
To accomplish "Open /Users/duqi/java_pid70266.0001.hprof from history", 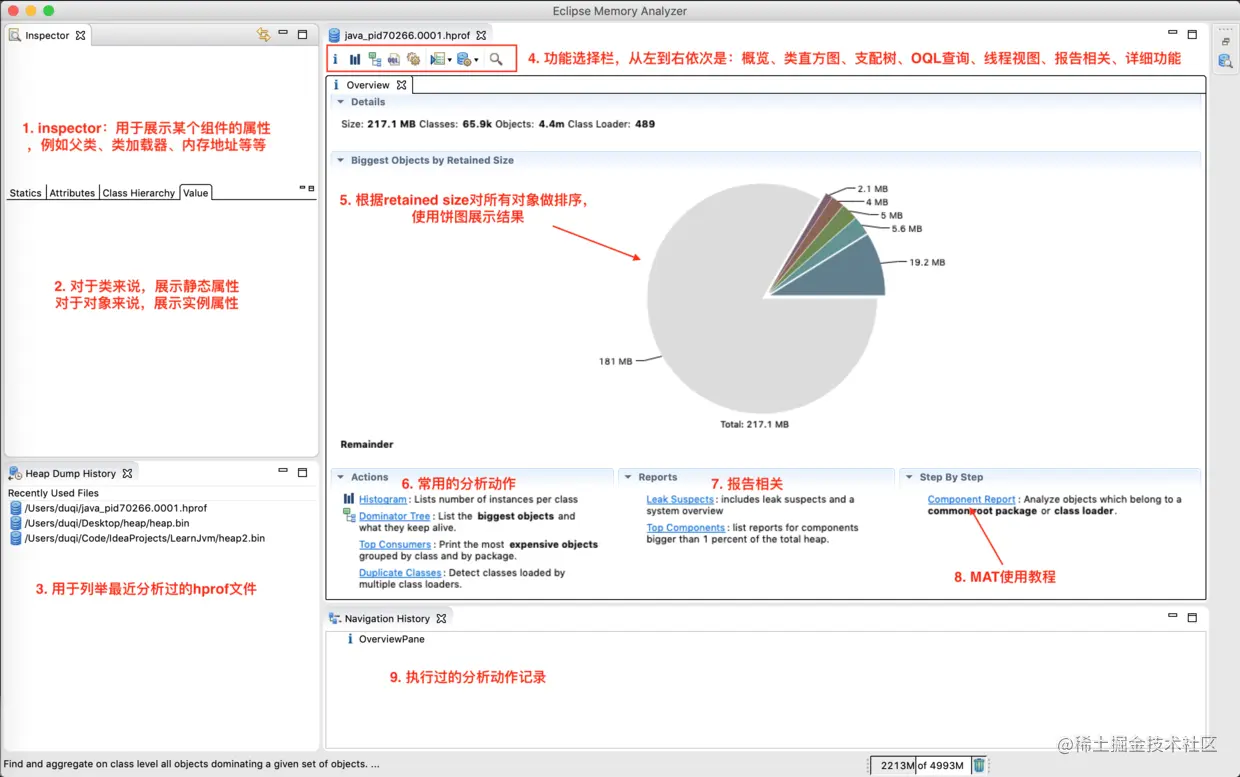I will (x=108, y=508).
